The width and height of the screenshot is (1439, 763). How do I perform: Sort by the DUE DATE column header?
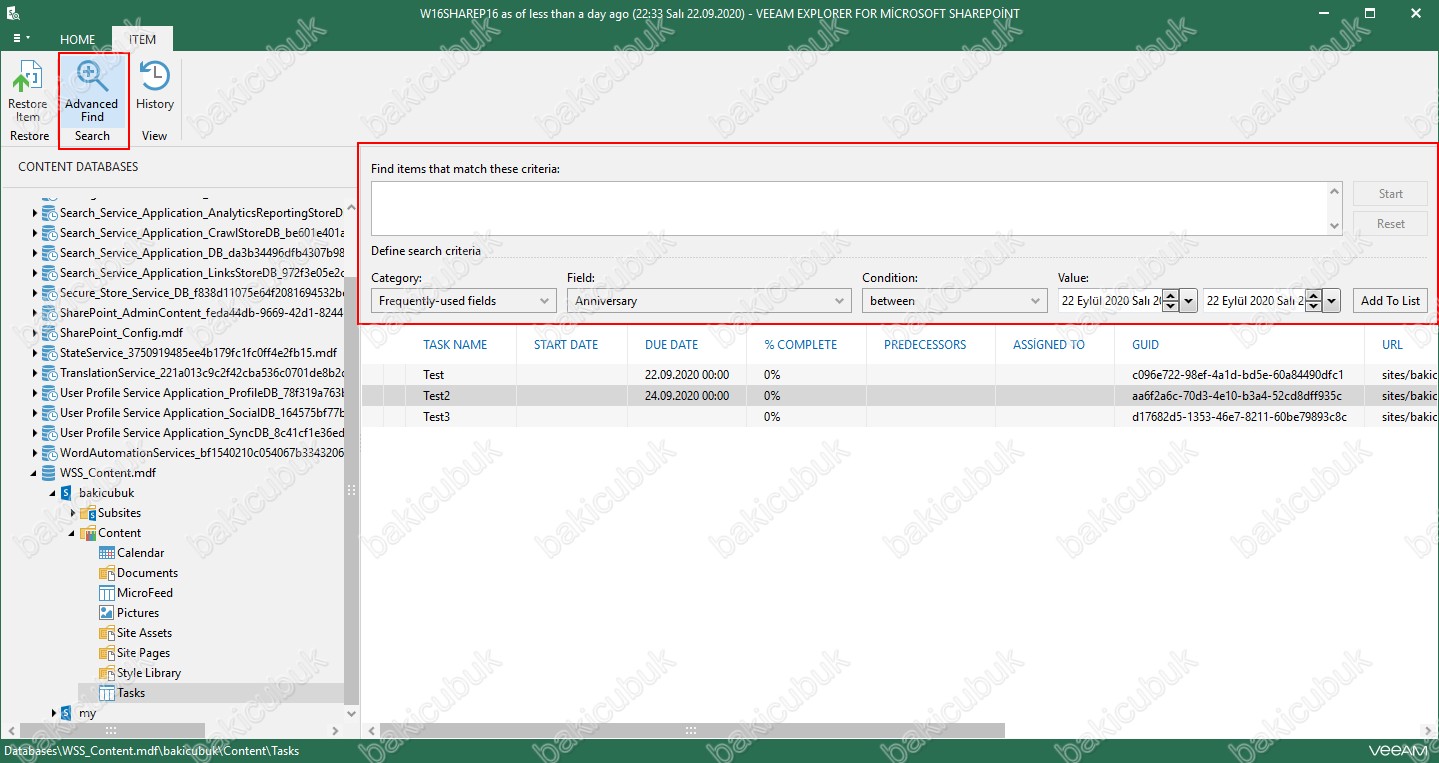pos(671,345)
